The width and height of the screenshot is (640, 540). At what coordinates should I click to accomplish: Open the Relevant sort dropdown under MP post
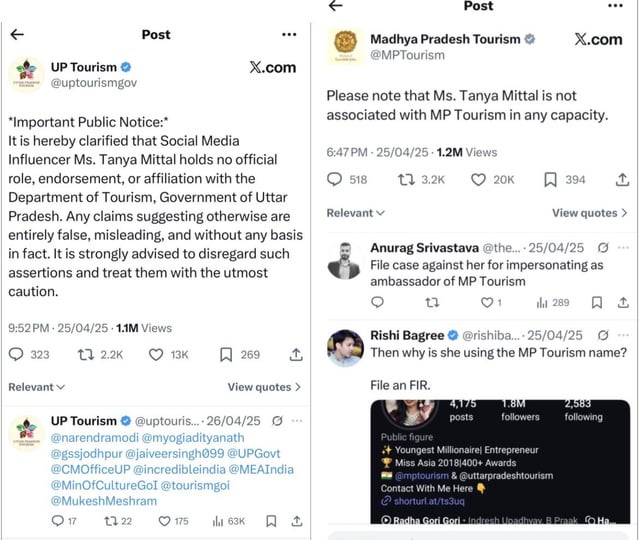coord(356,213)
